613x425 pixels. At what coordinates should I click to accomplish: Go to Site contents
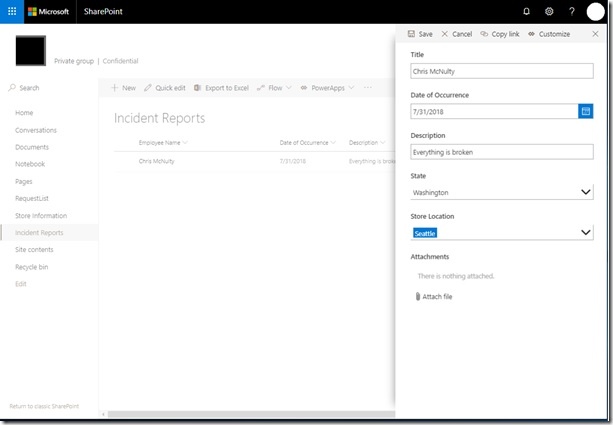[34, 249]
